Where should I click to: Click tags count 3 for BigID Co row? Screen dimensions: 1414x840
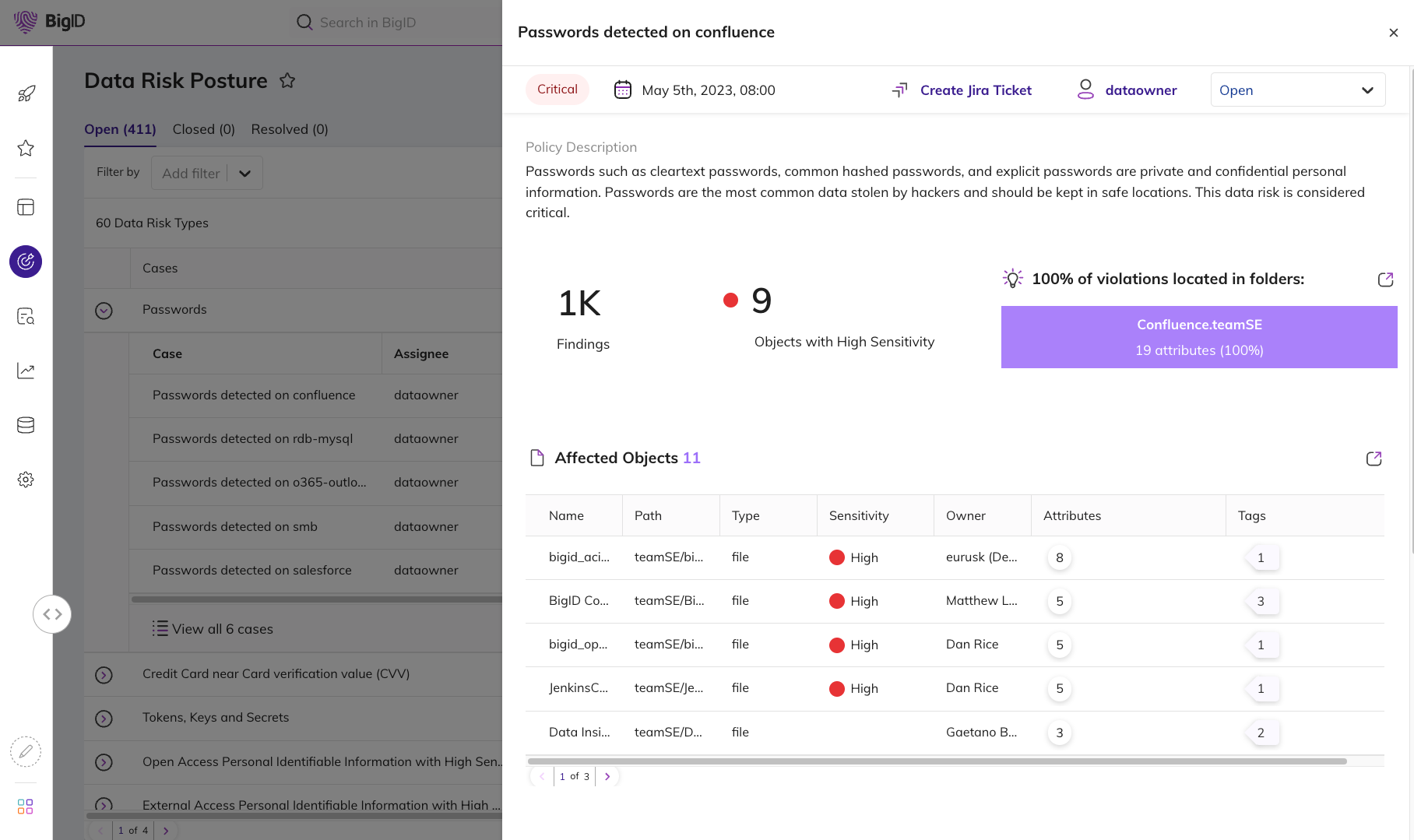click(x=1261, y=601)
